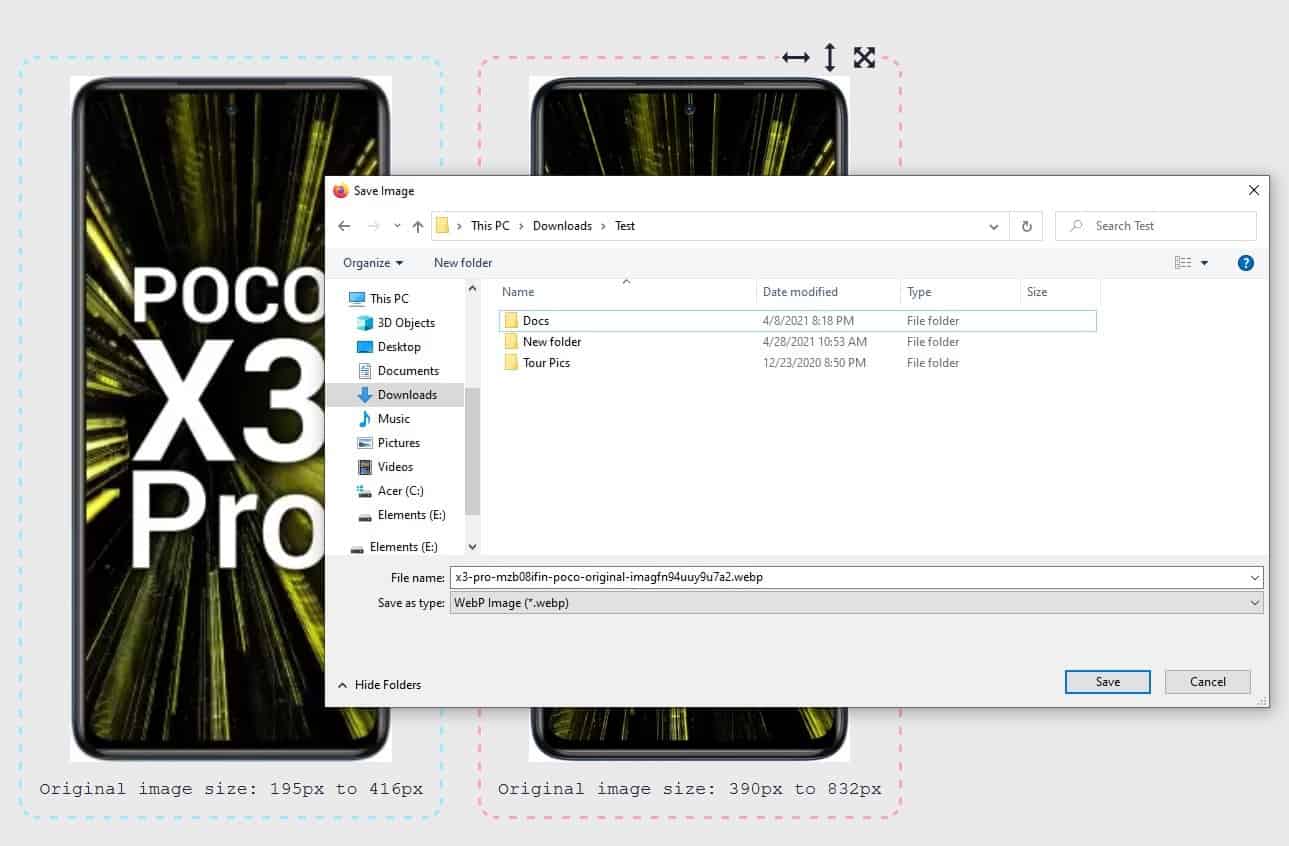
Task: Open Documents in the navigation pane
Action: (x=408, y=371)
